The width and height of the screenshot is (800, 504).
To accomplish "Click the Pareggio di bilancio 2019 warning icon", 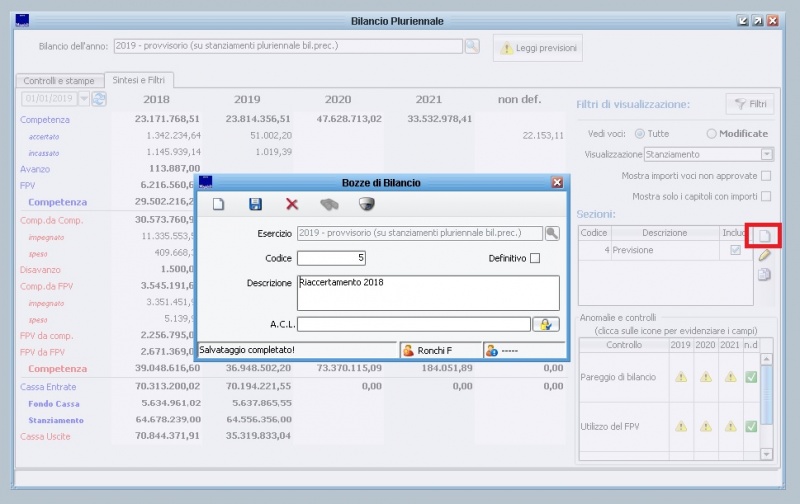I will 680,377.
